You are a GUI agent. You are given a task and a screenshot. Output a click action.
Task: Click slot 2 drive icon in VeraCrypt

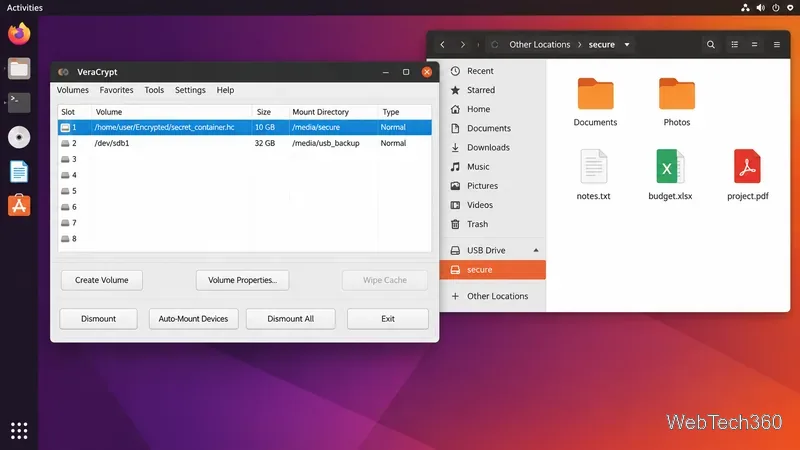pyautogui.click(x=65, y=143)
